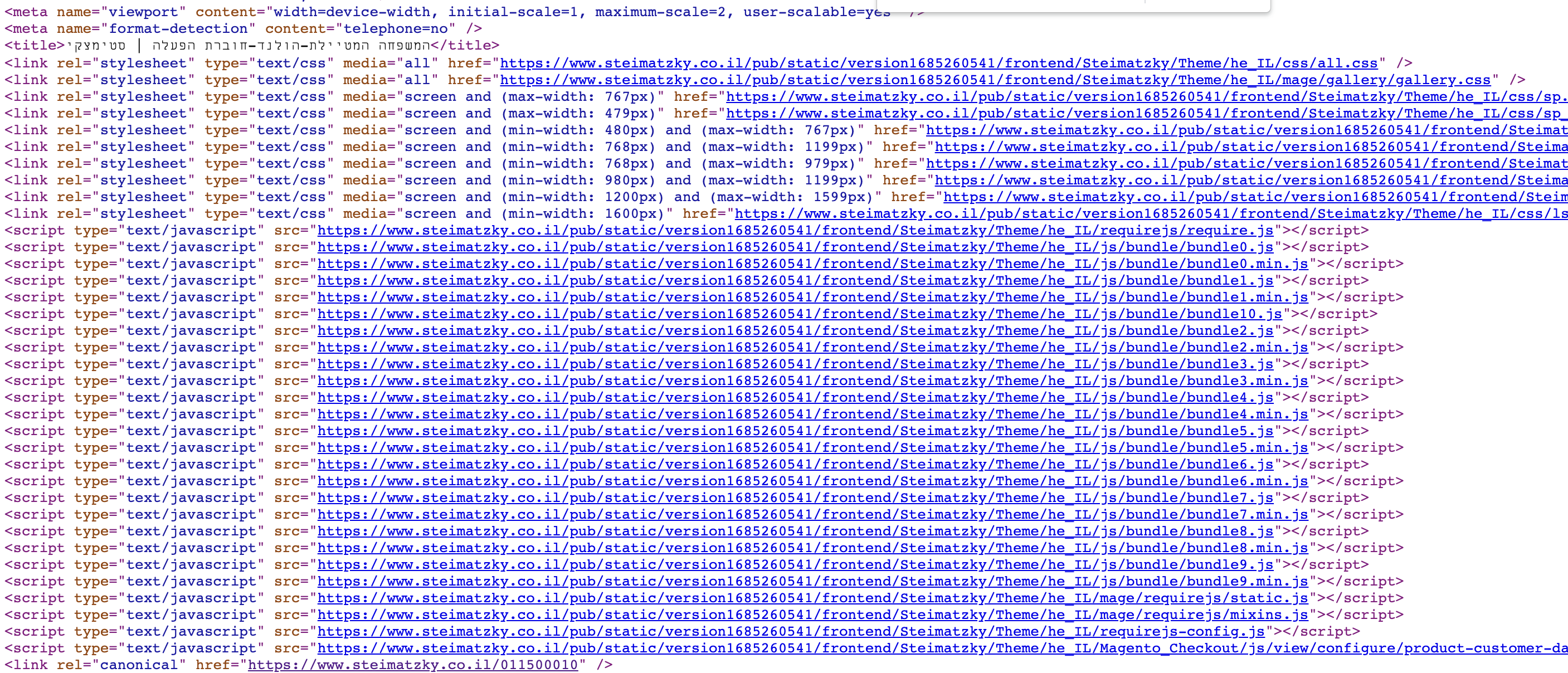Open the bundle0.js script link
Viewport: 1568px width, 673px height.
[x=795, y=247]
